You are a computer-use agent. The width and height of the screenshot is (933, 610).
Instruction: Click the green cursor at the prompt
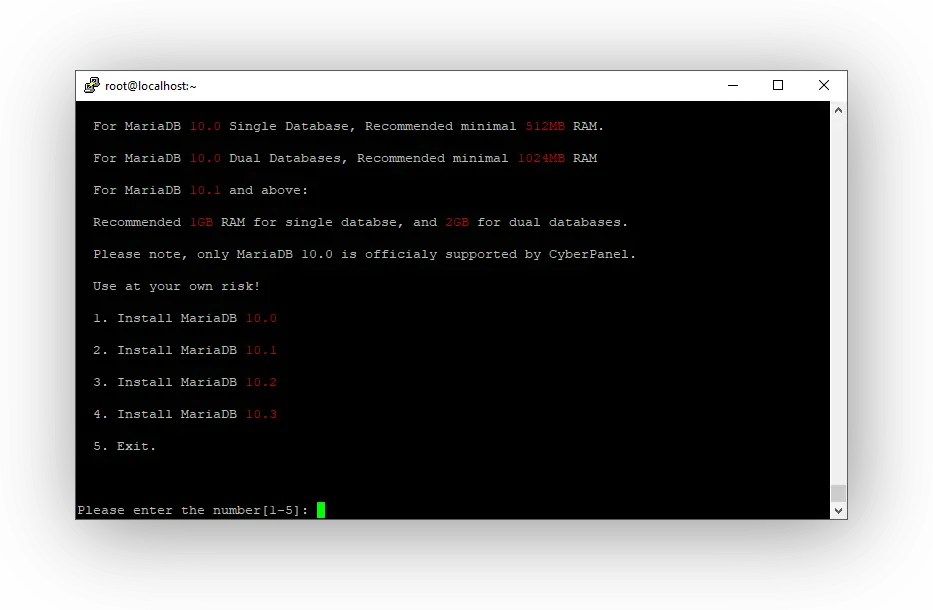321,510
